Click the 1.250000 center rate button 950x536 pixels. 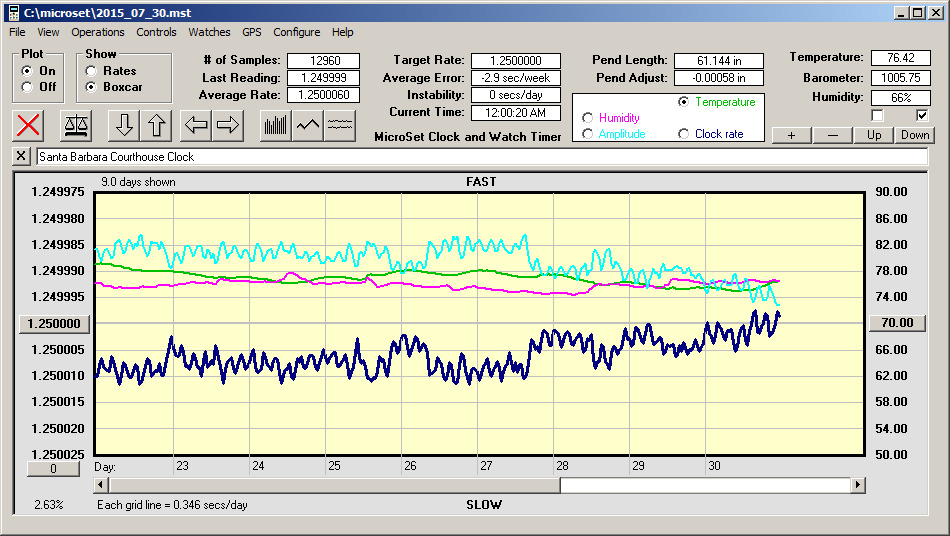tap(54, 323)
